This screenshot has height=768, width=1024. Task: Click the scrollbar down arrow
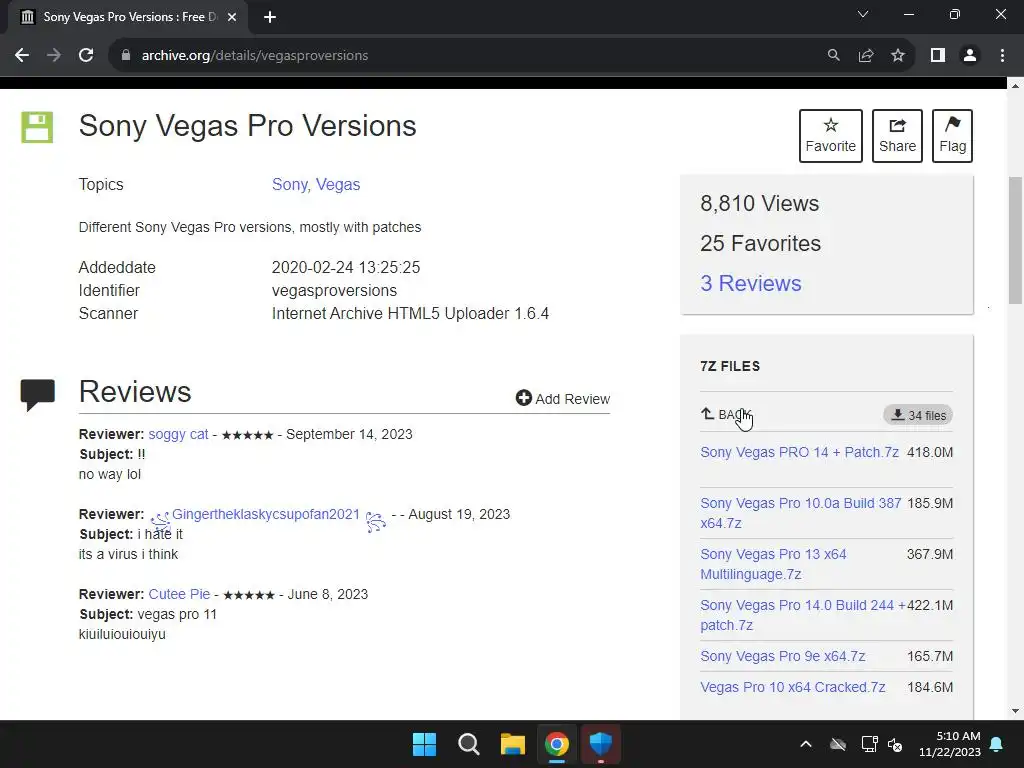tap(1015, 711)
